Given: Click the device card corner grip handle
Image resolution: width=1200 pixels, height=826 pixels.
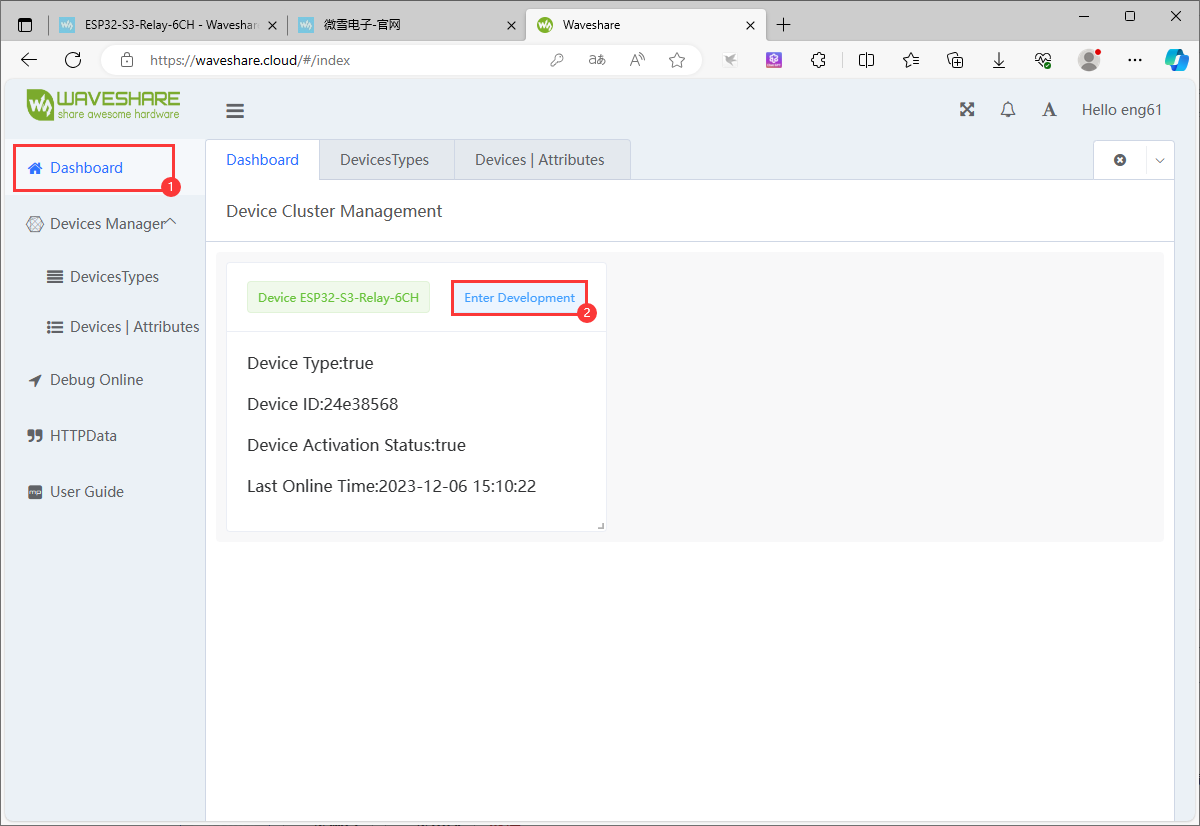Looking at the screenshot, I should click(601, 526).
